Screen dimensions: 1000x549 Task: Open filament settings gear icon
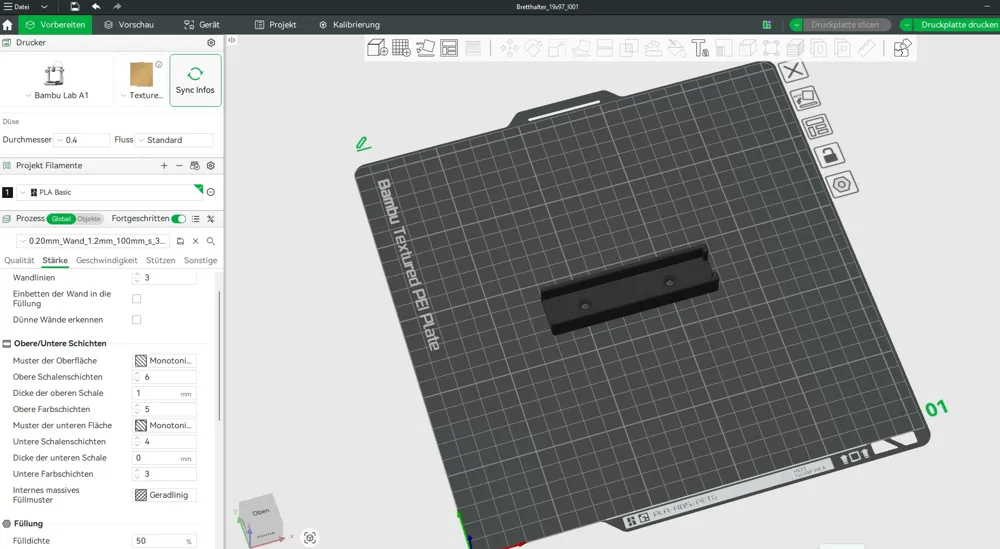tap(210, 166)
